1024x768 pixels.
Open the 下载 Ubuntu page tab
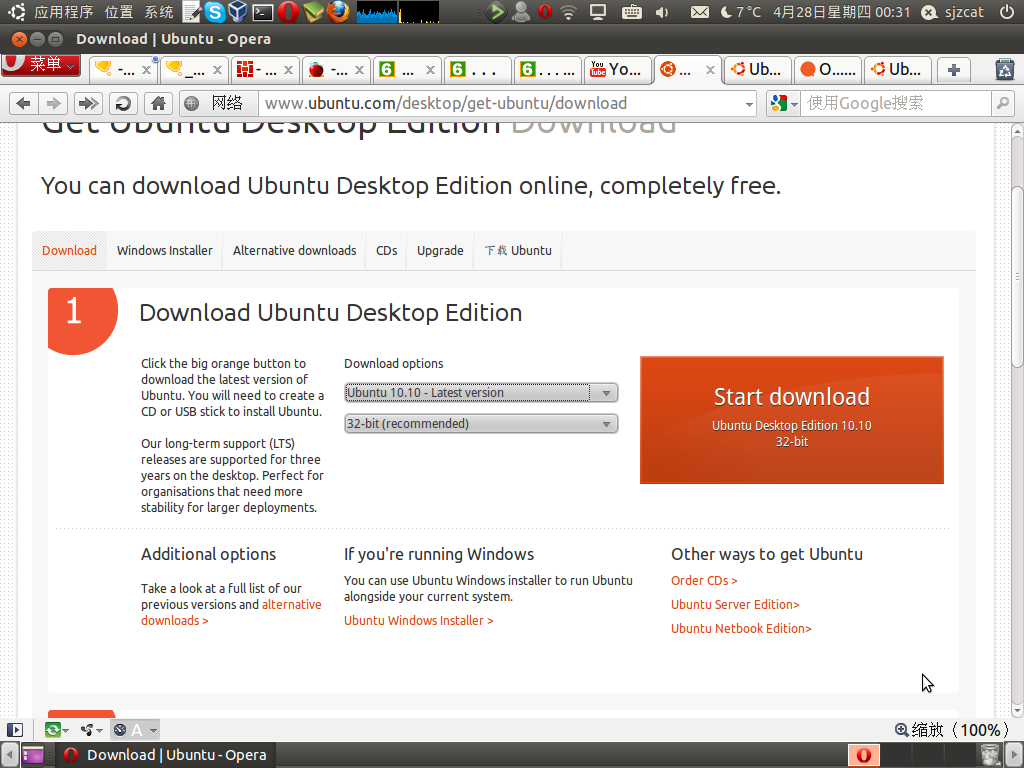point(519,251)
